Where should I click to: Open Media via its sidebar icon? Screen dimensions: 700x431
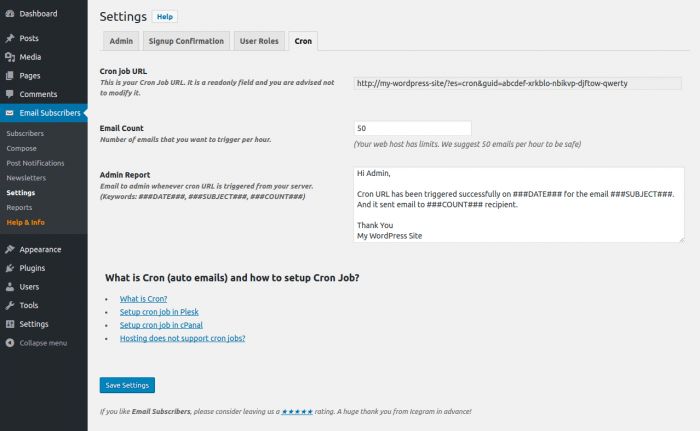(10, 57)
